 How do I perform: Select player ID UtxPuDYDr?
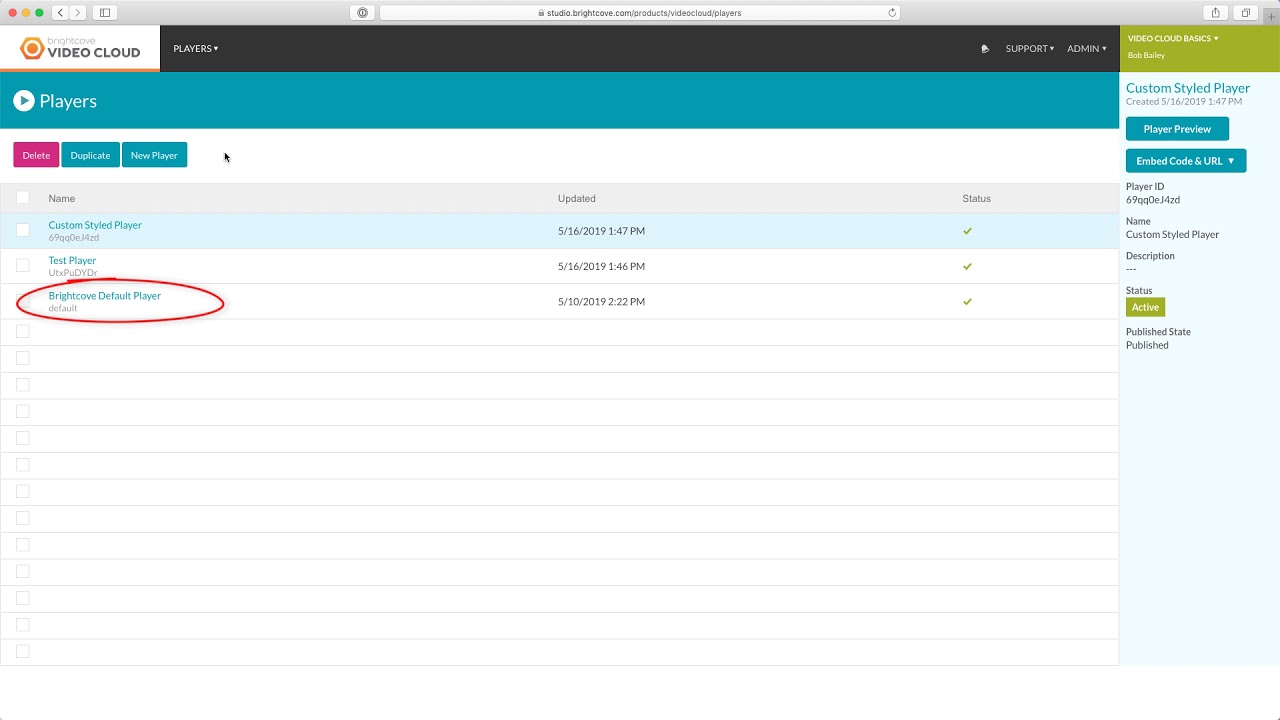[x=73, y=273]
